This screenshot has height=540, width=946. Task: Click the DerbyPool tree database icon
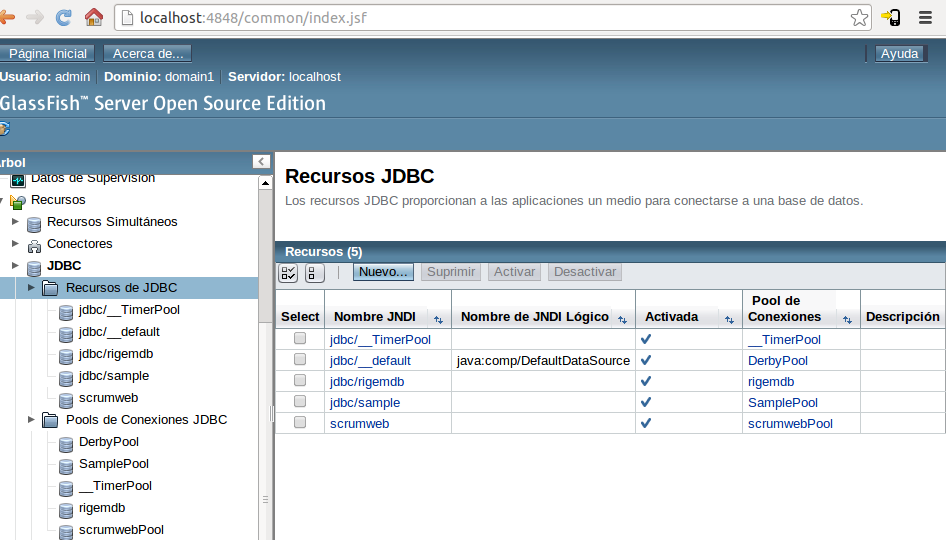tap(66, 445)
